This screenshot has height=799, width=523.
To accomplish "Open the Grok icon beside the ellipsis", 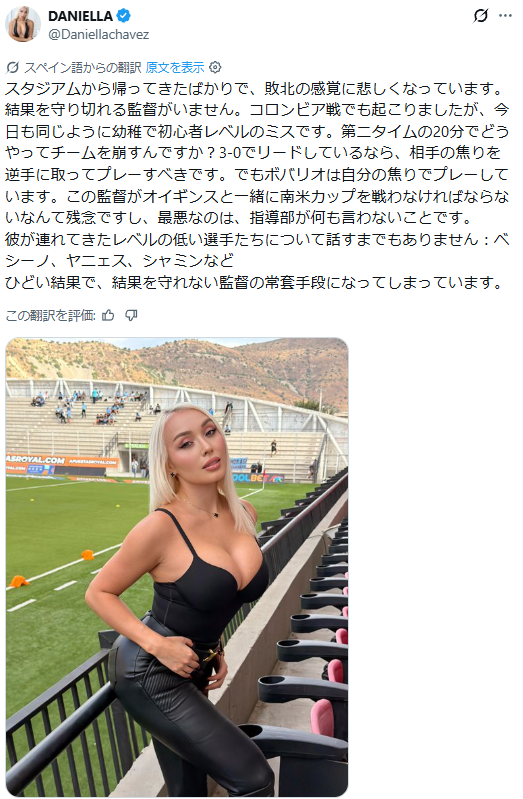I will (x=480, y=16).
